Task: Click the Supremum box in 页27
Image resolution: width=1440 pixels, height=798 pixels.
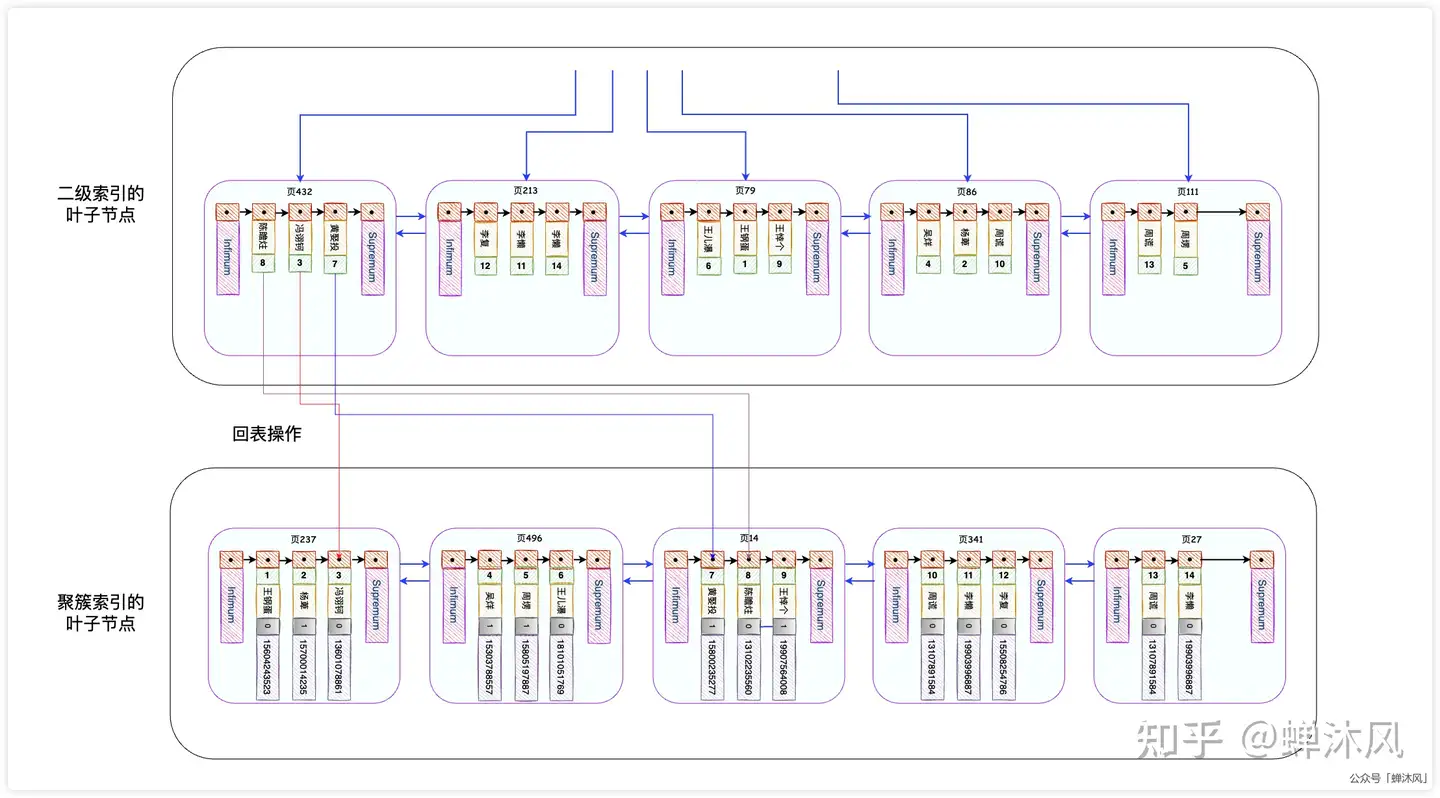Action: 1262,605
